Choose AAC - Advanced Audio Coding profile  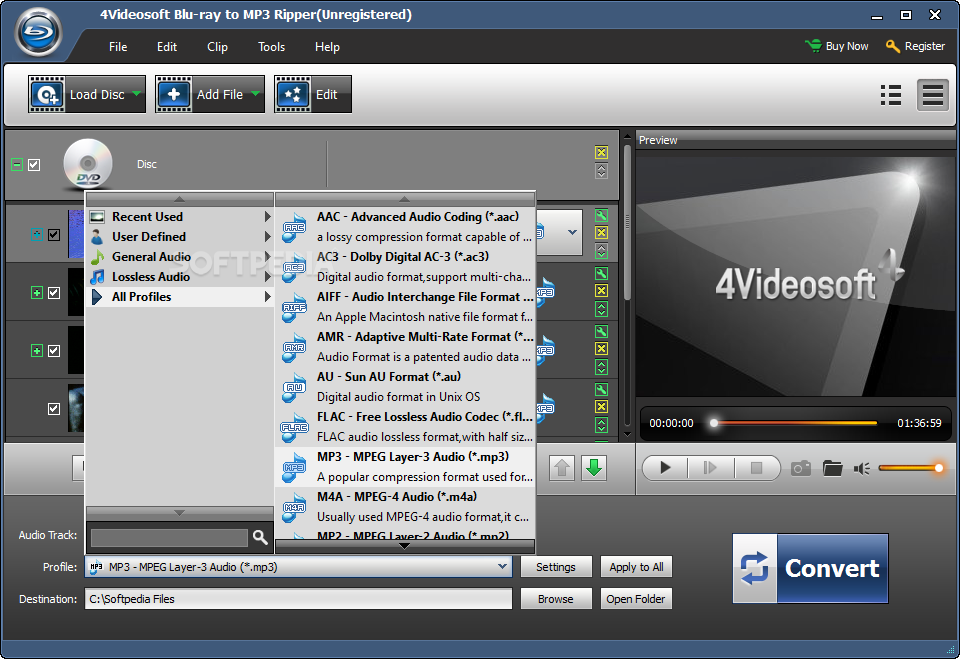click(405, 227)
